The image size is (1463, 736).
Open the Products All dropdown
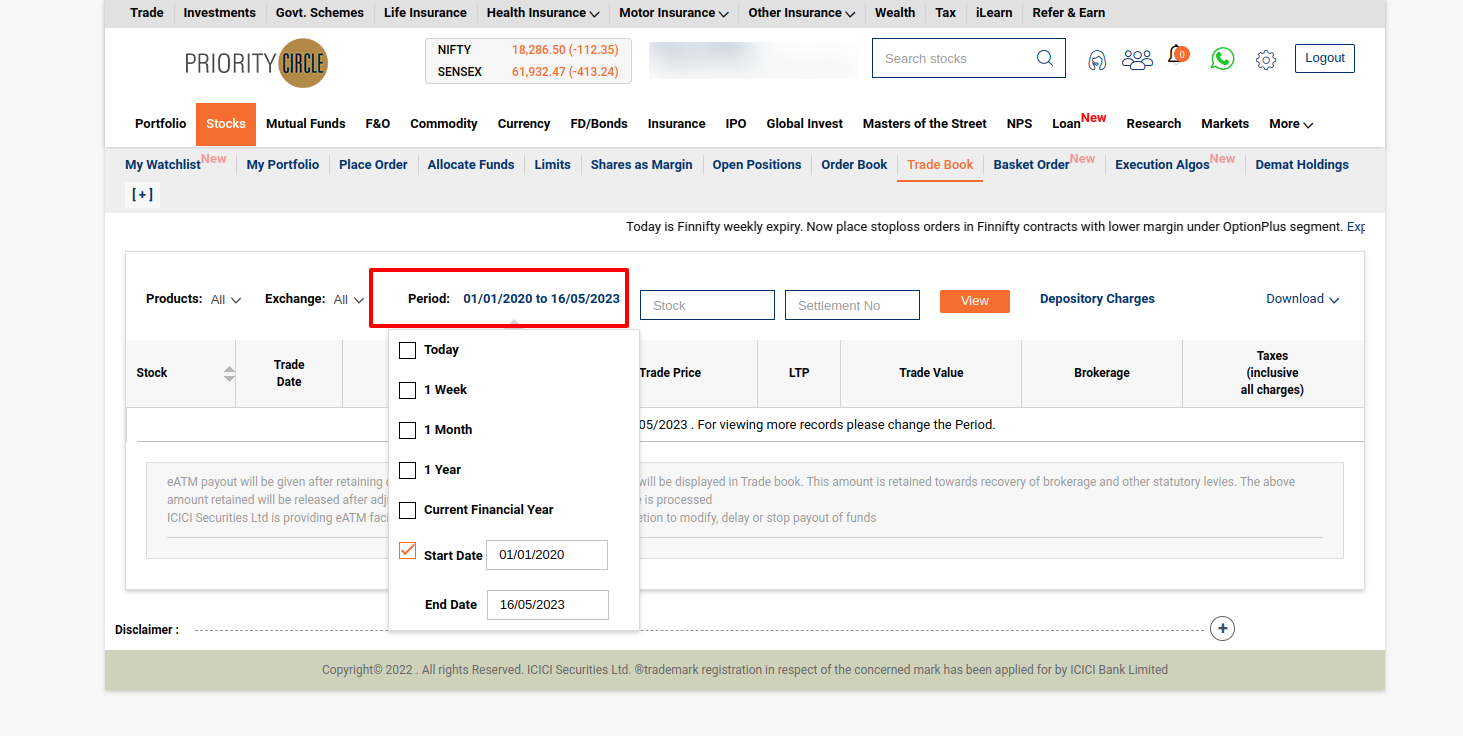226,299
